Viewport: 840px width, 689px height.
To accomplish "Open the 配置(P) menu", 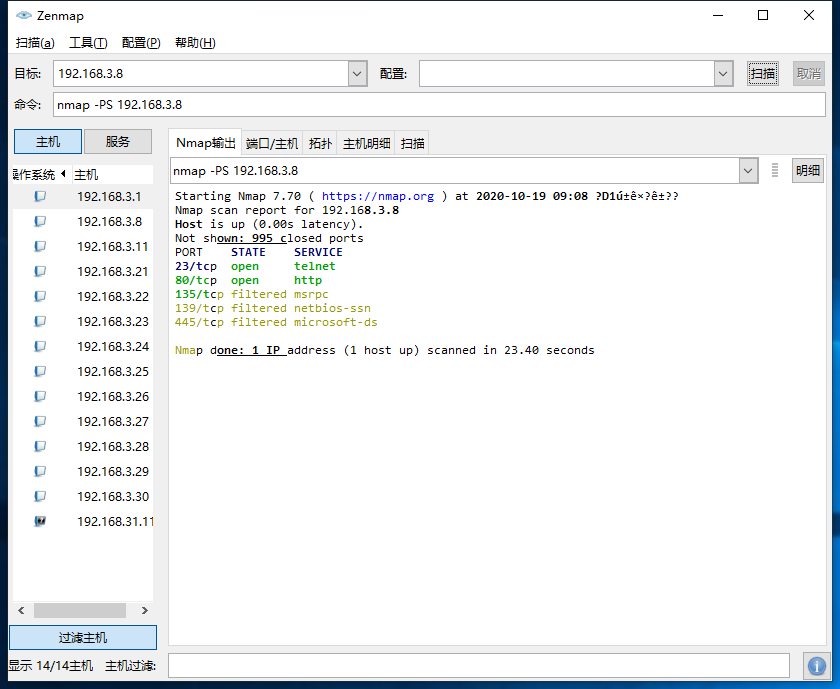I will (x=141, y=43).
